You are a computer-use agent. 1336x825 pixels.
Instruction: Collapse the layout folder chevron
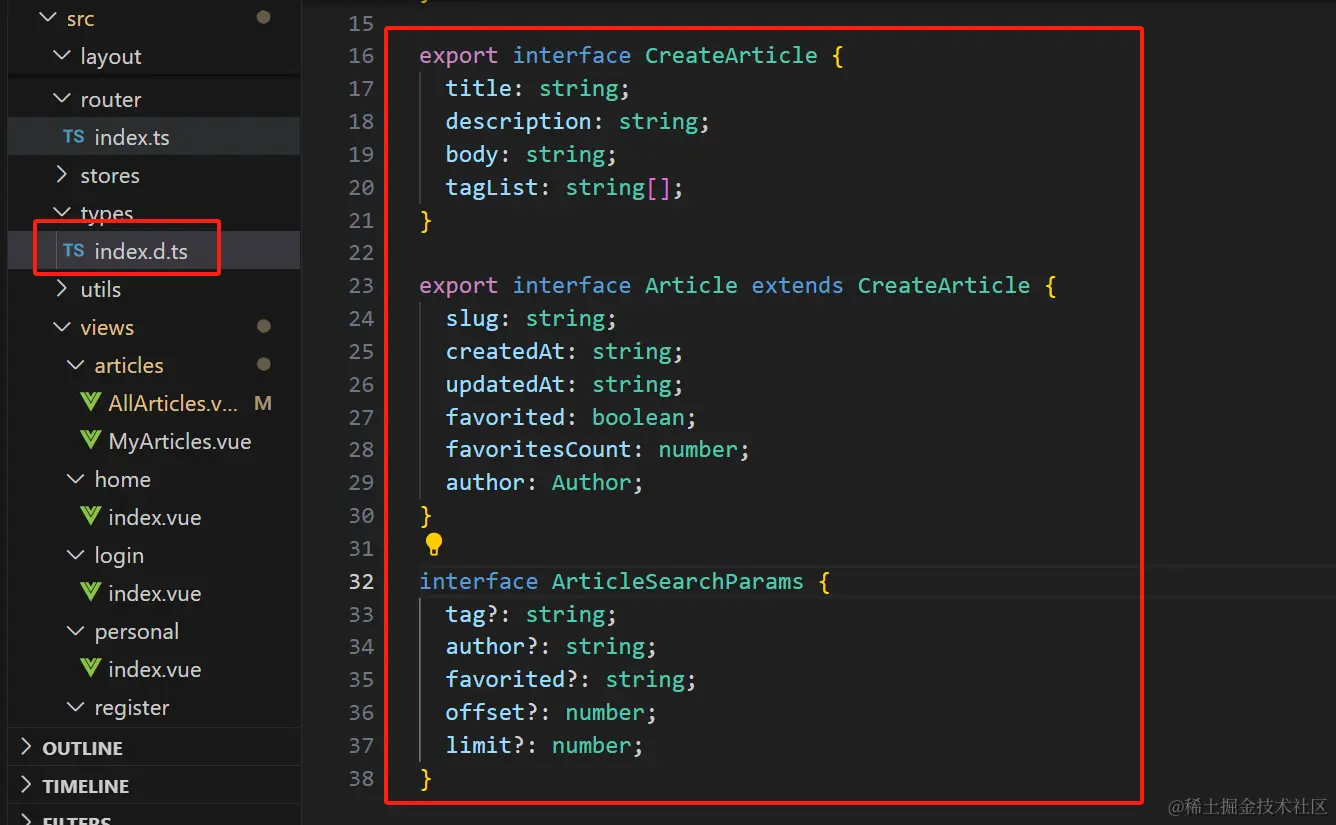(x=61, y=56)
